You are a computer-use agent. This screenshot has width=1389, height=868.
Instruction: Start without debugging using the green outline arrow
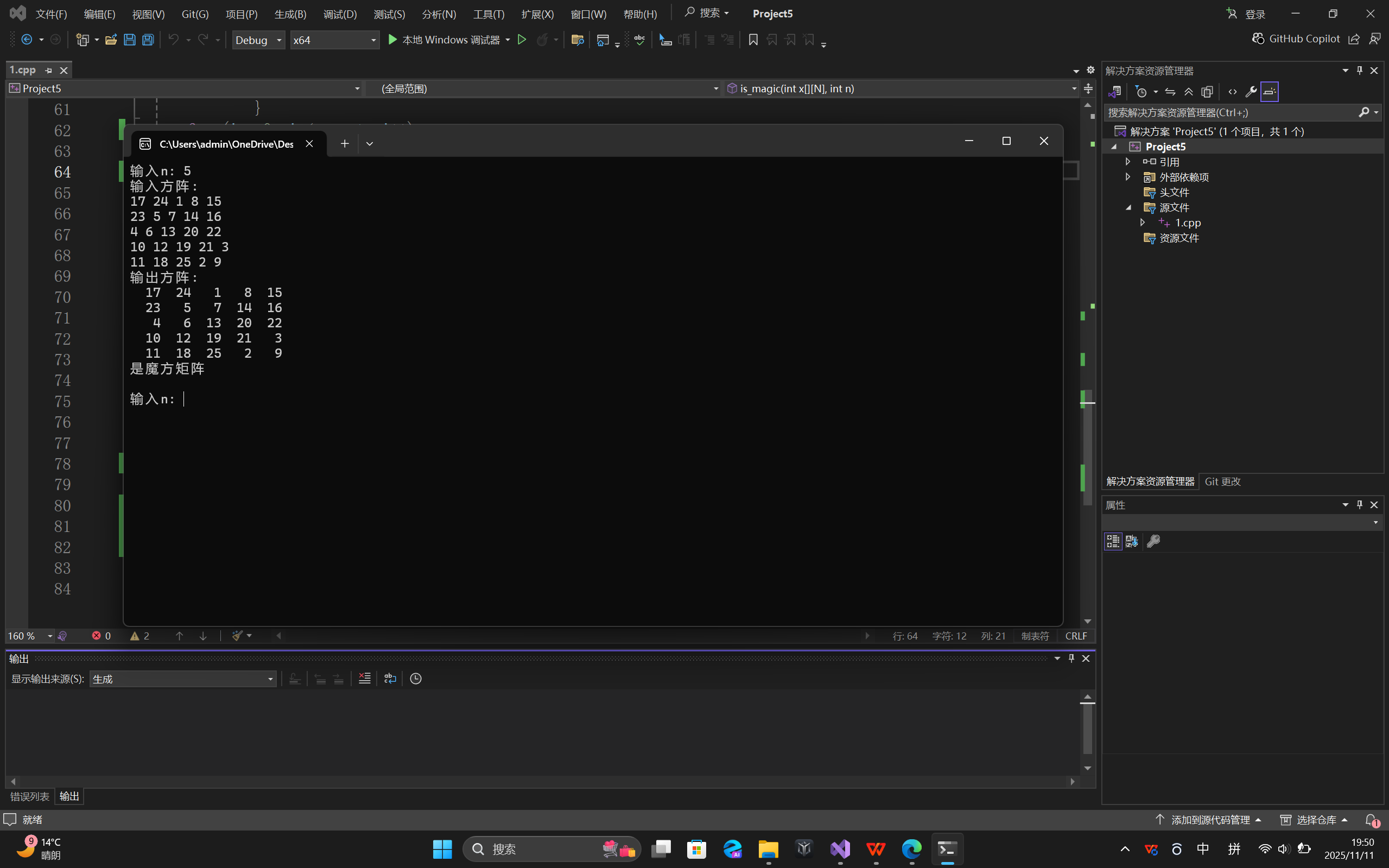pos(522,40)
